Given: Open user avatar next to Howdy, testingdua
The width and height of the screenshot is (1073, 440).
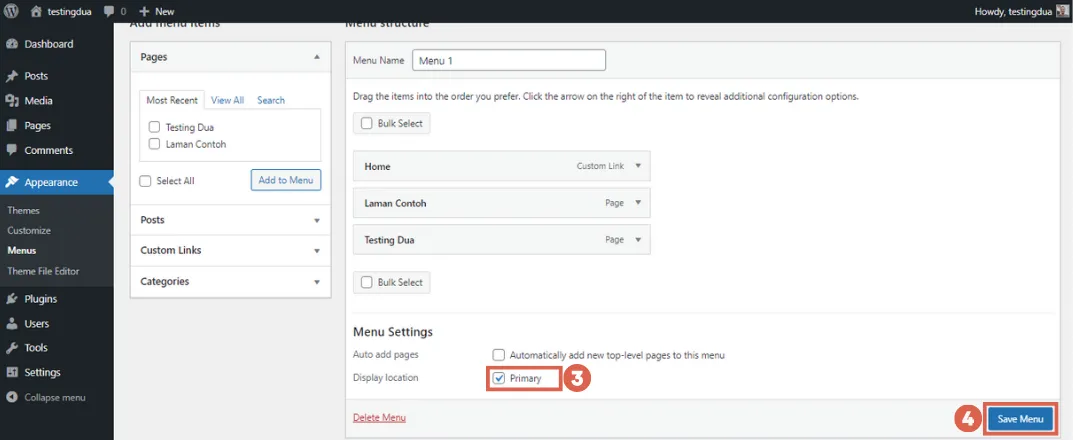Looking at the screenshot, I should point(1061,11).
